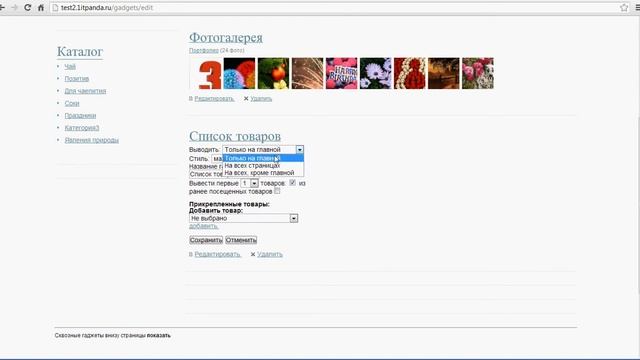Open the Вывести первые quantity dropdown
Screen dimensions: 640x360
coord(249,184)
